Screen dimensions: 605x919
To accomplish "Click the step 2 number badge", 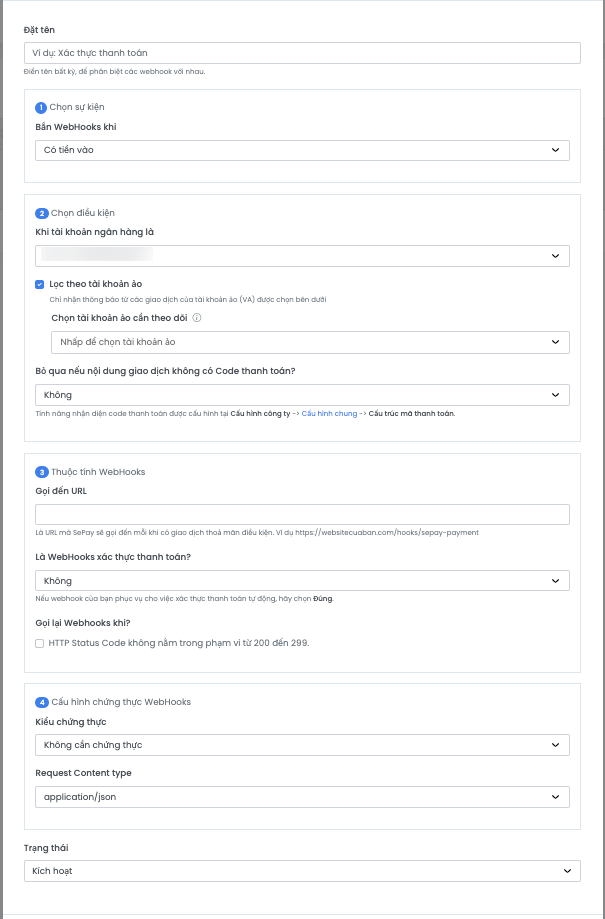I will pyautogui.click(x=41, y=213).
